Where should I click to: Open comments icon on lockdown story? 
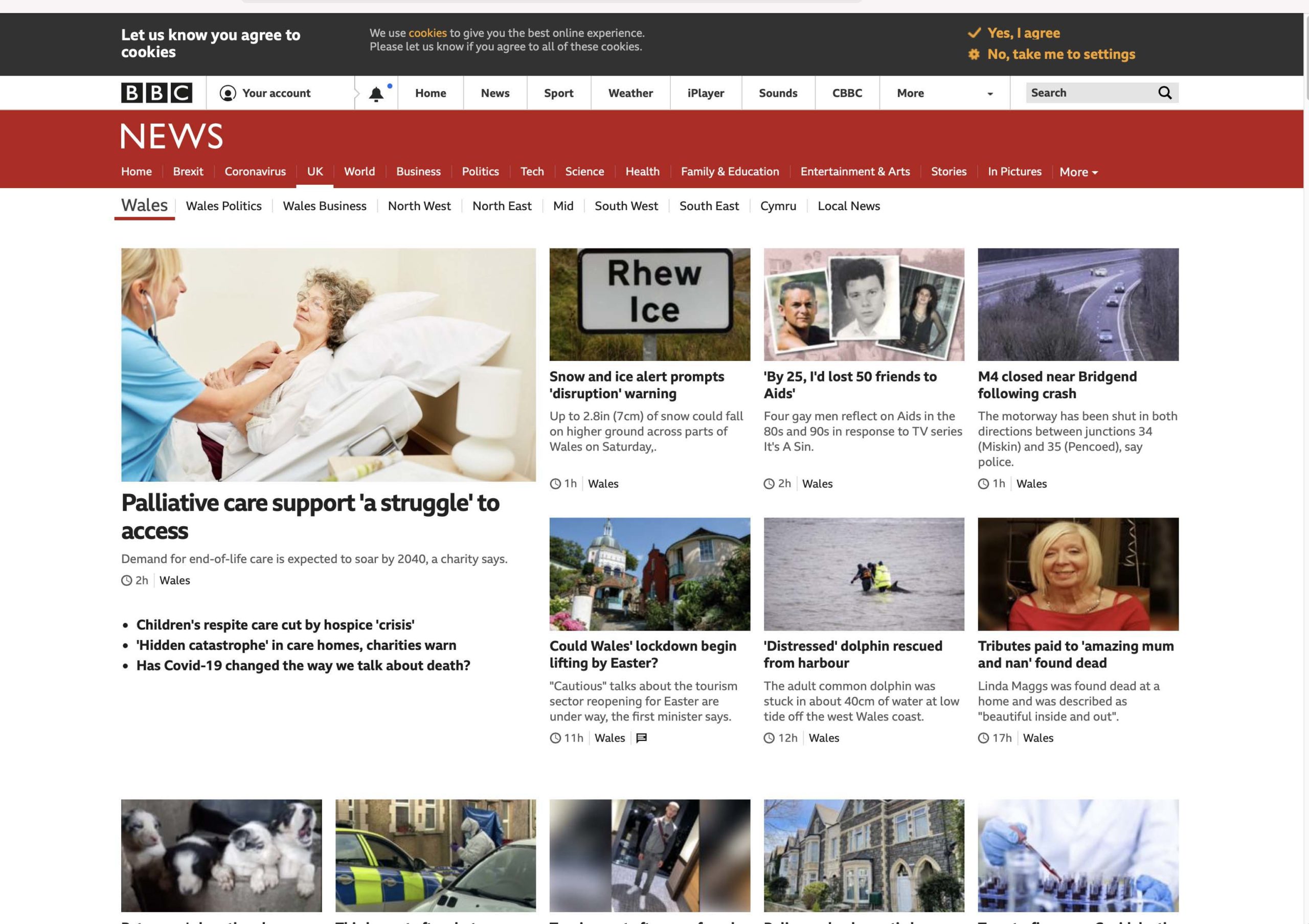pyautogui.click(x=641, y=738)
